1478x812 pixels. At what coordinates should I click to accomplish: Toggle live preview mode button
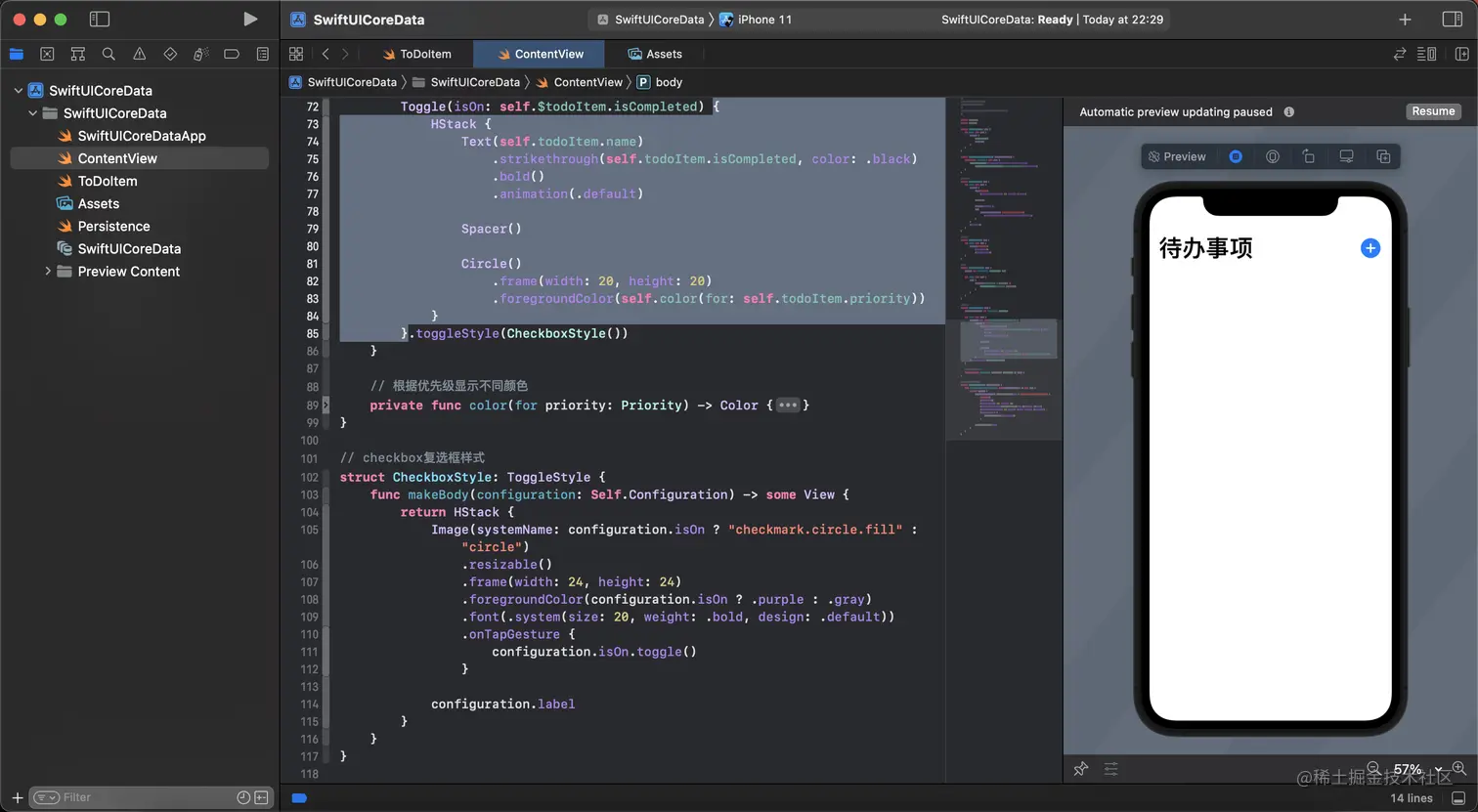click(x=1236, y=156)
